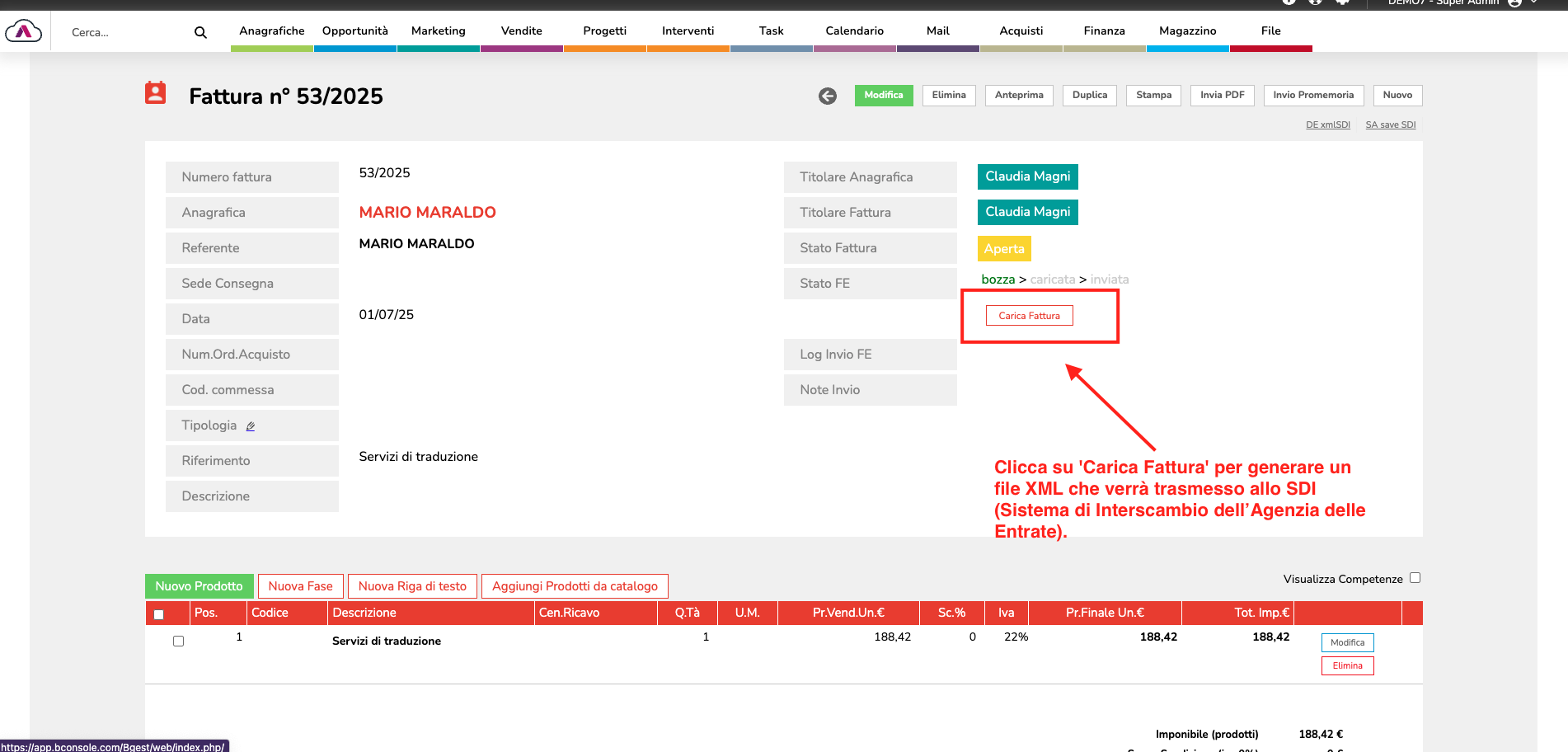This screenshot has width=1568, height=752.
Task: Click the Carica Fattura button
Action: (x=1029, y=316)
